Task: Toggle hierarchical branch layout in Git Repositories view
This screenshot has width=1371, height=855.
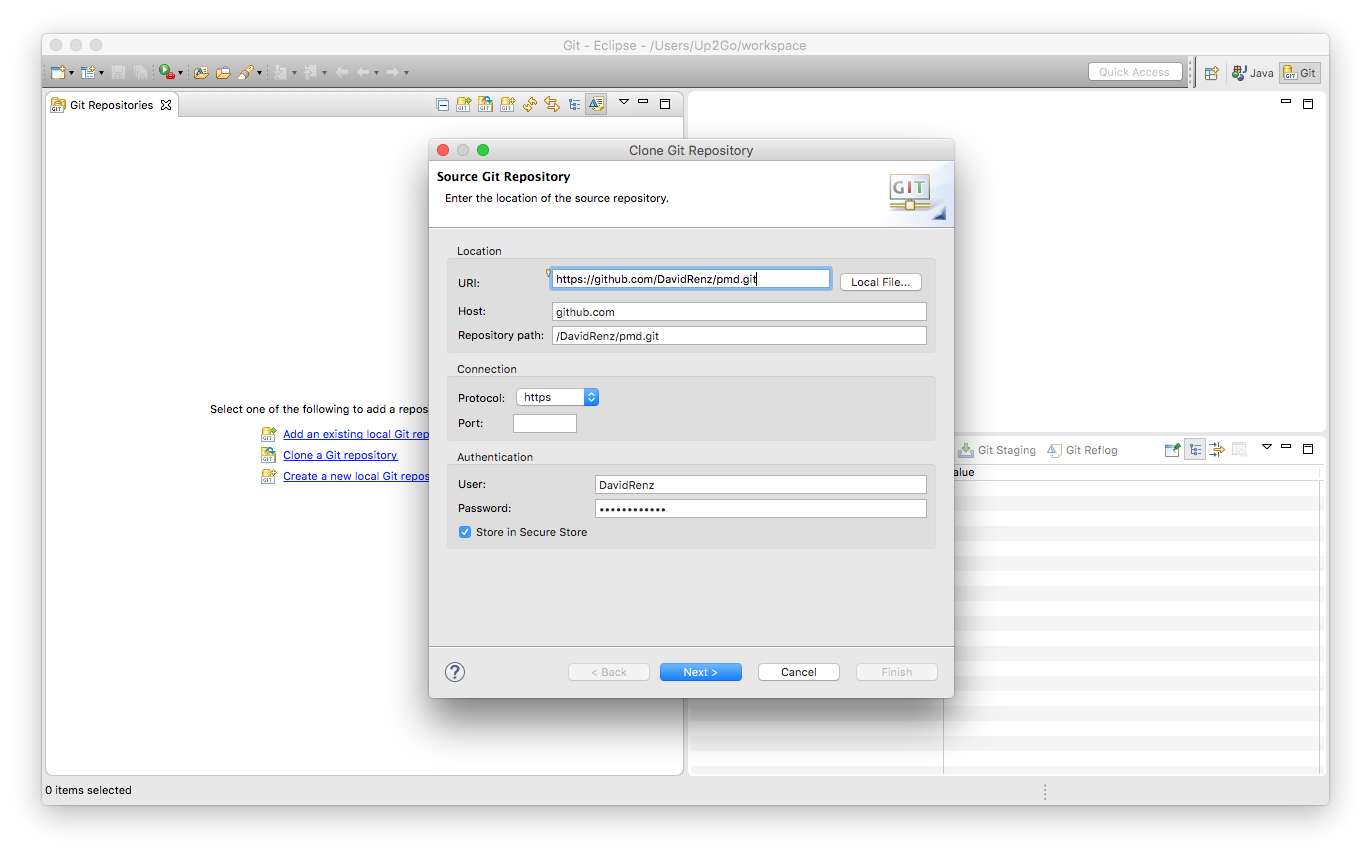Action: click(574, 104)
